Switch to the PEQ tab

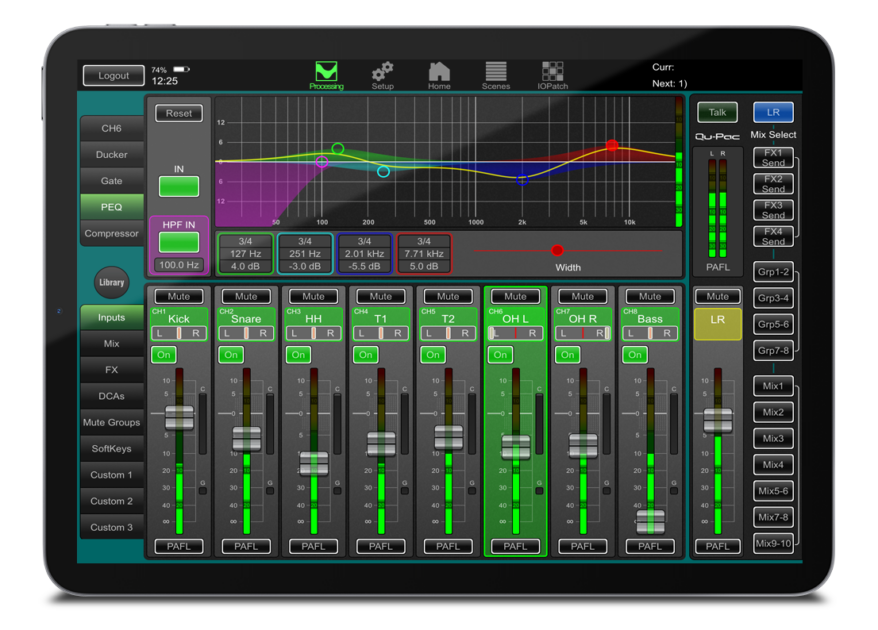click(x=111, y=207)
